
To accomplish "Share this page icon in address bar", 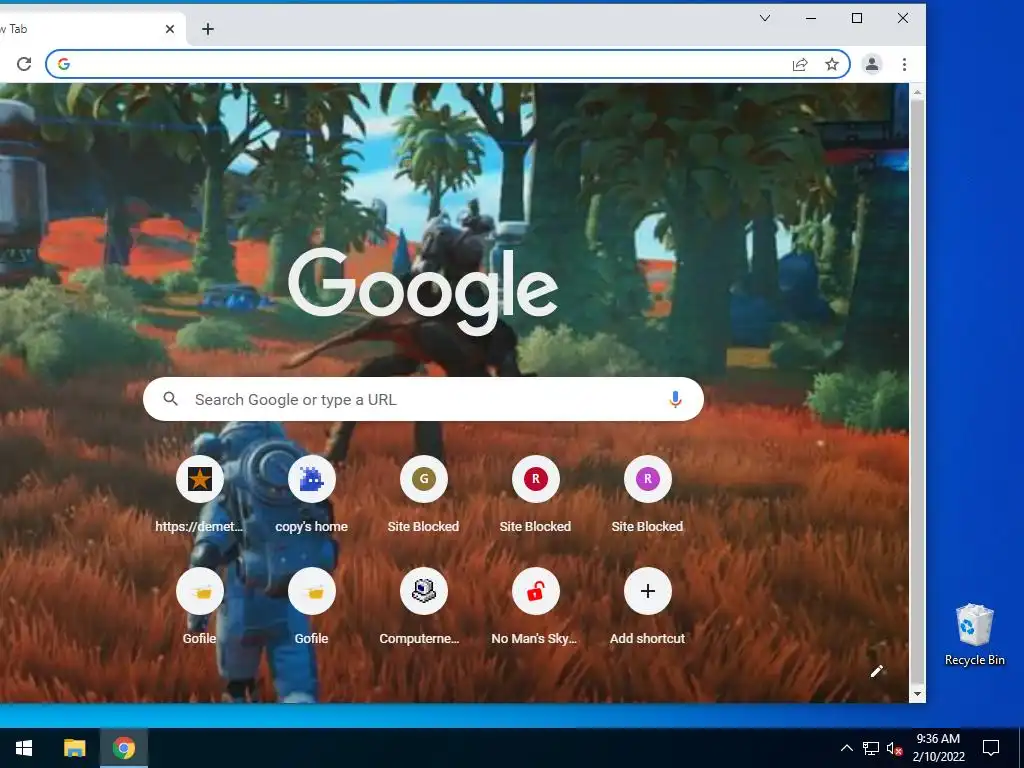I will (800, 64).
